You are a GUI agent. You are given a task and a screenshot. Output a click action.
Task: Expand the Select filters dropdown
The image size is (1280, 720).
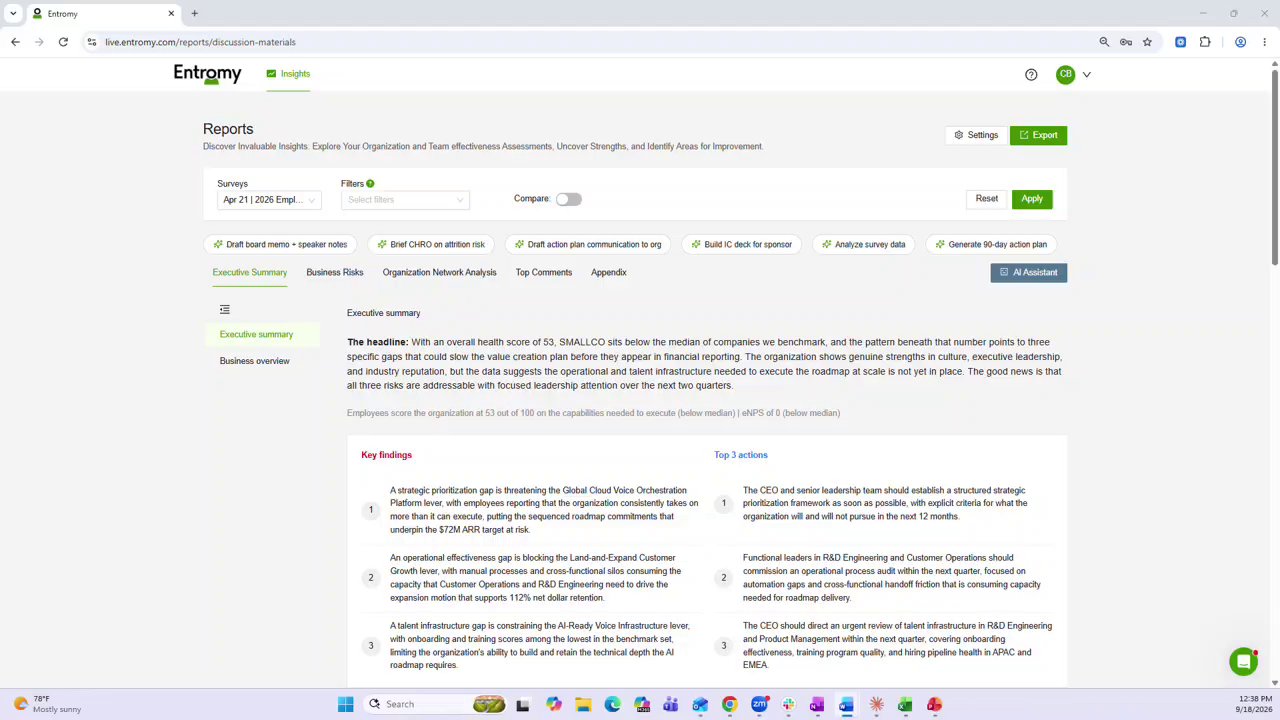click(x=405, y=200)
